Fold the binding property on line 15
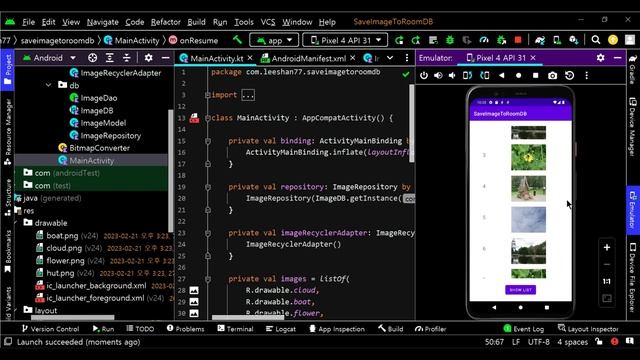The height and width of the screenshot is (360, 640). click(x=208, y=141)
